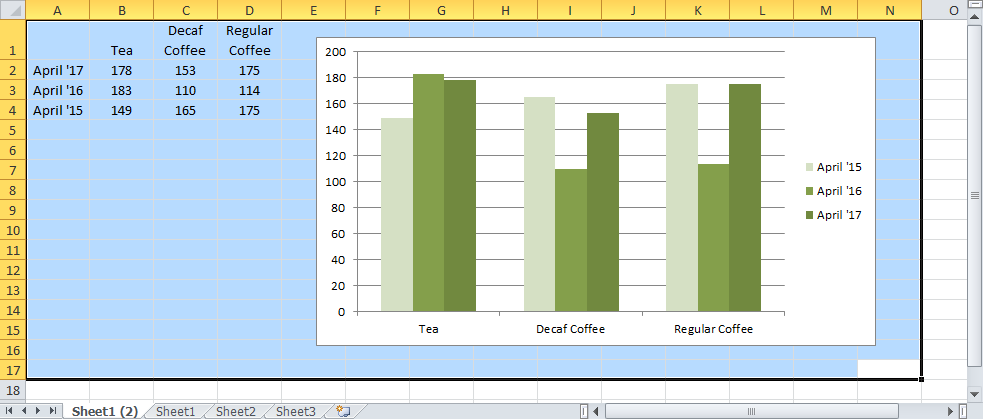Go to previous sheet navigation arrow
The width and height of the screenshot is (983, 419).
click(x=24, y=411)
